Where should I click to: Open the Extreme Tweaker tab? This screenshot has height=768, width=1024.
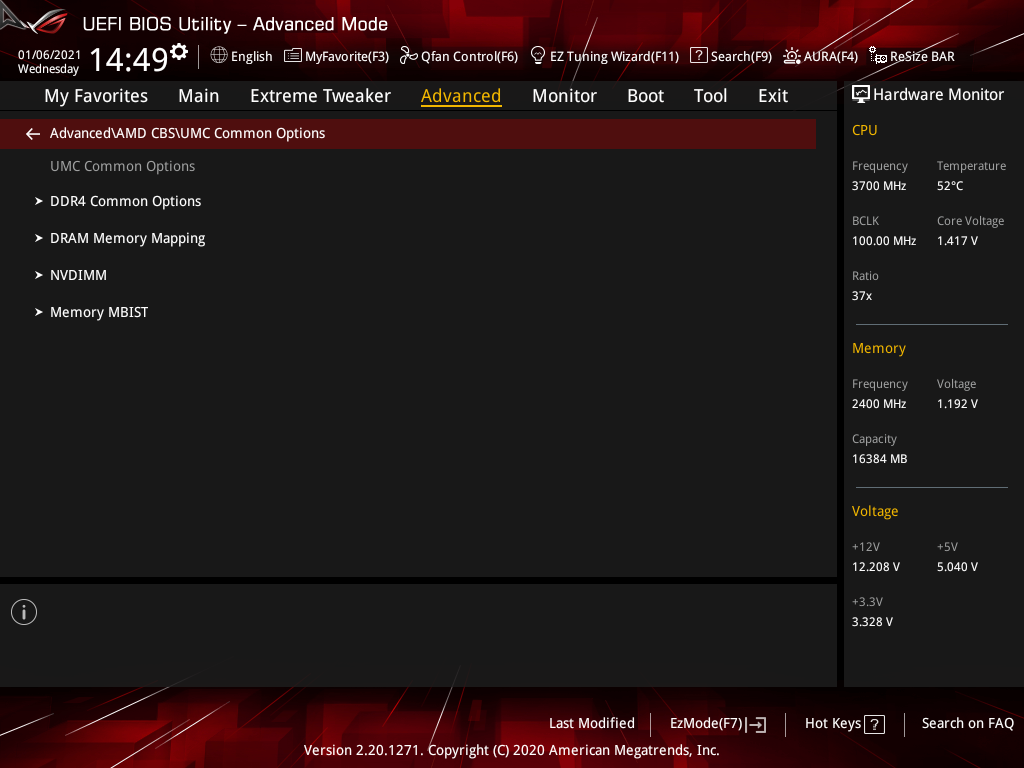[x=320, y=96]
